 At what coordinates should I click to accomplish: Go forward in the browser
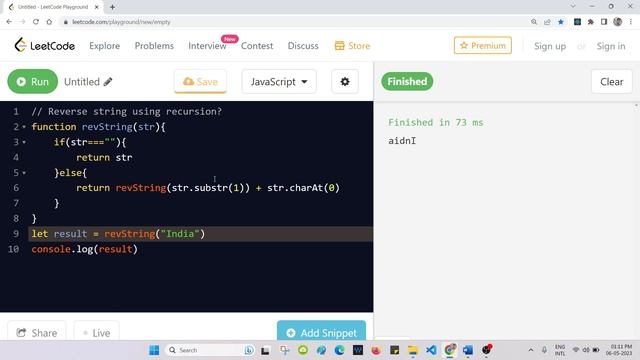point(22,22)
